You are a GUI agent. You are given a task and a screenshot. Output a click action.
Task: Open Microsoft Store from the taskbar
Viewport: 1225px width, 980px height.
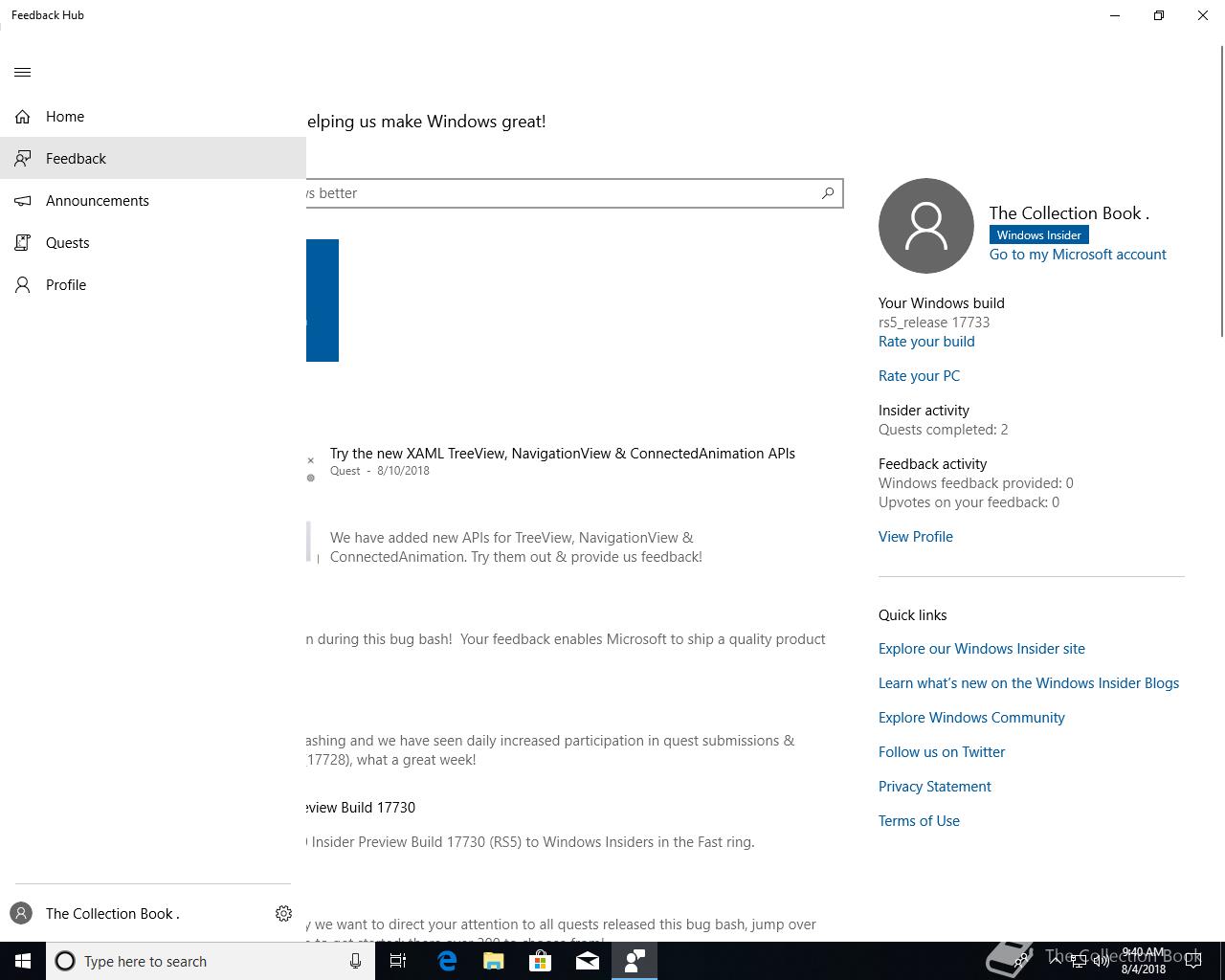(x=541, y=961)
